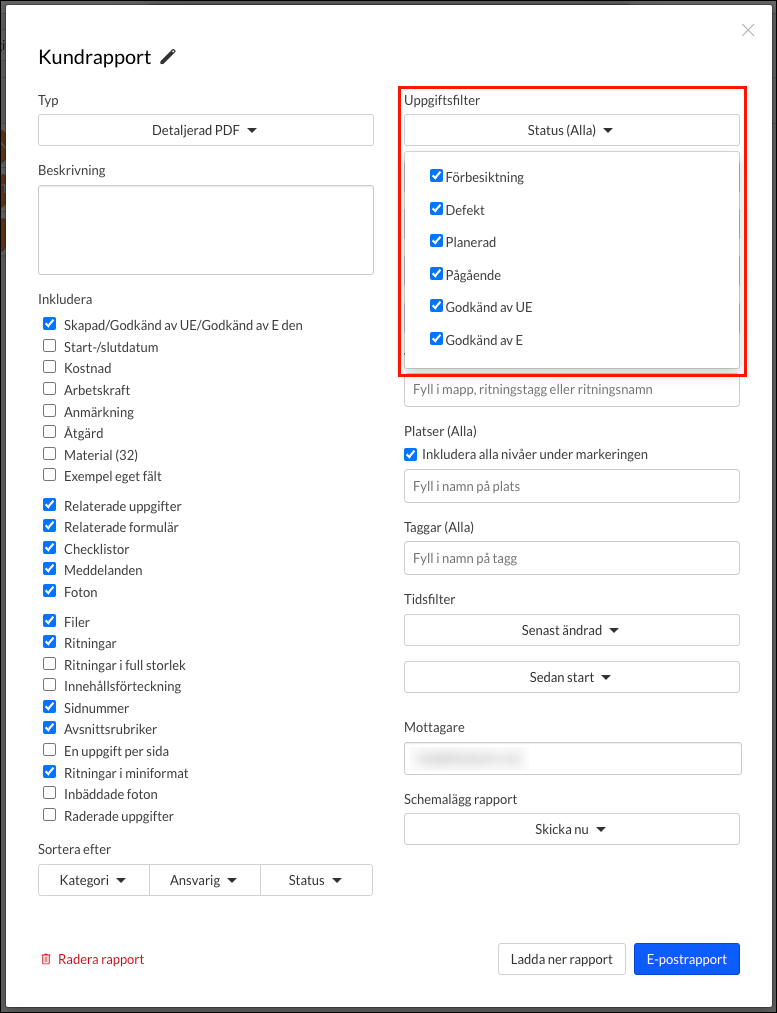Open the Detaljerad PDF type dropdown
Viewport: 777px width, 1013px height.
click(x=206, y=130)
